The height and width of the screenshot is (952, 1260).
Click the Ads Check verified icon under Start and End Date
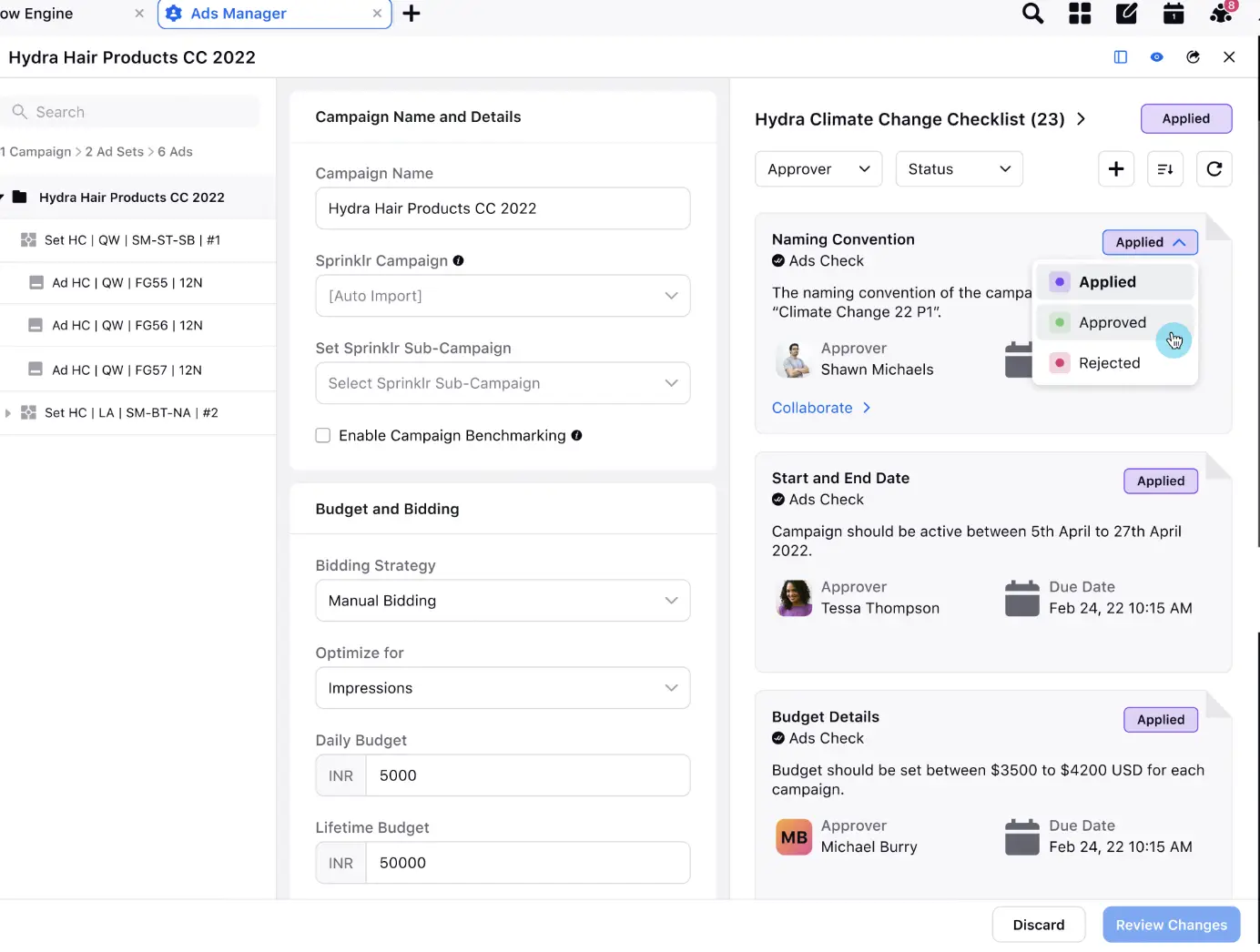coord(778,500)
